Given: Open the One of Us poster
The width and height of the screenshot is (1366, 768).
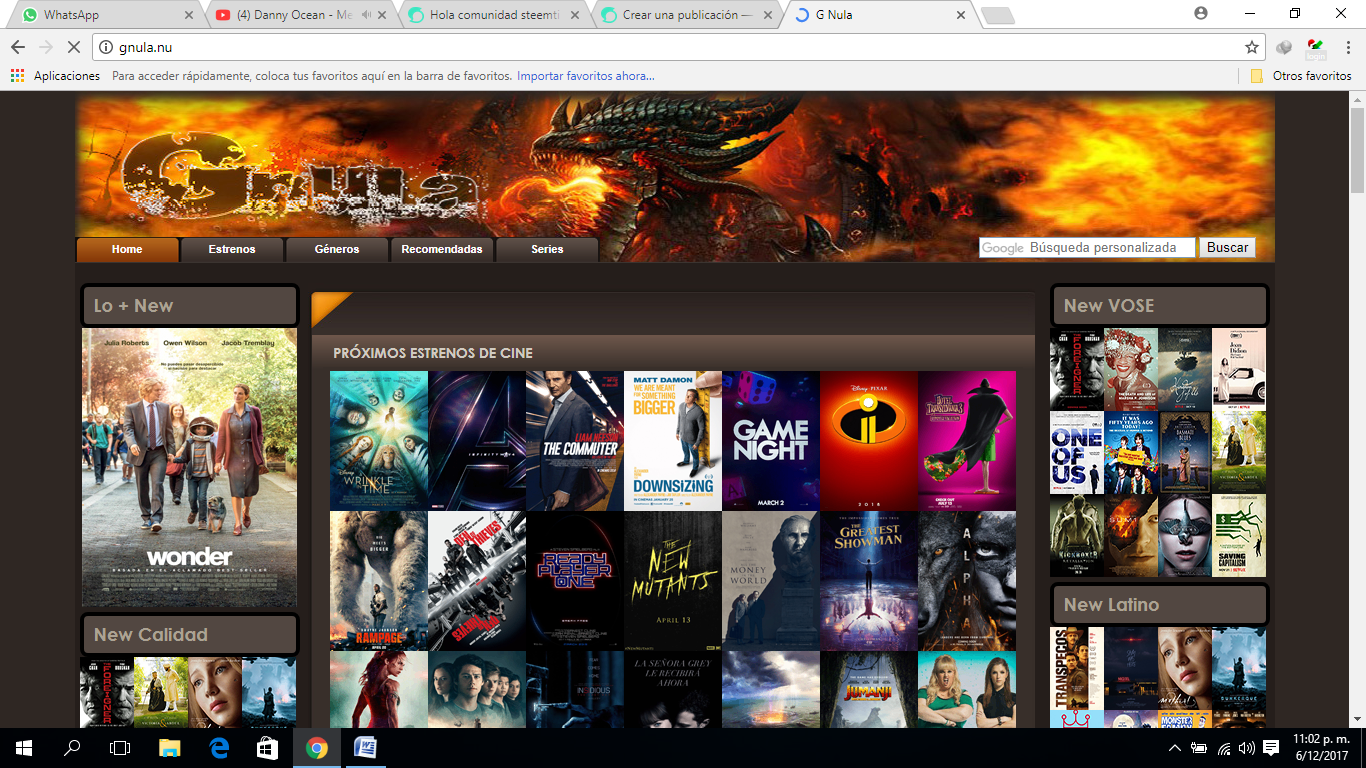Looking at the screenshot, I should coord(1077,453).
